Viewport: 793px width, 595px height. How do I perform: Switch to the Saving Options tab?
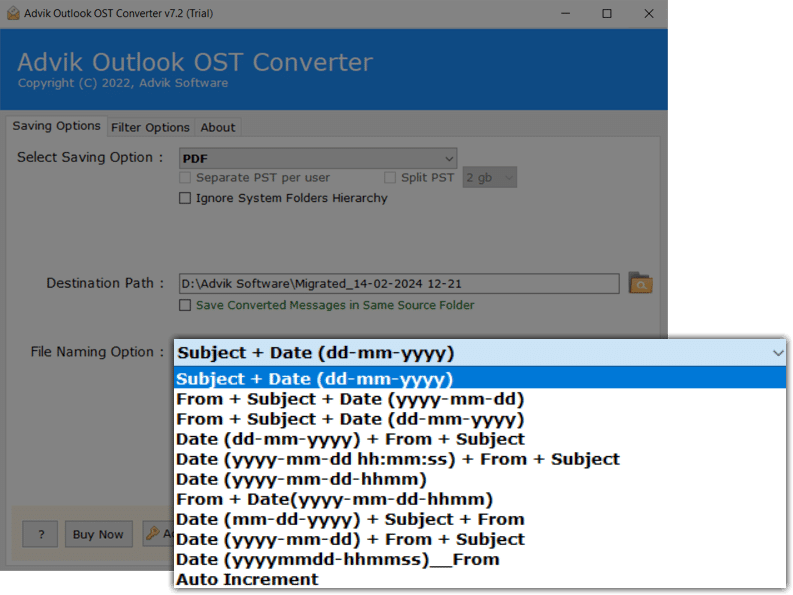pos(56,125)
